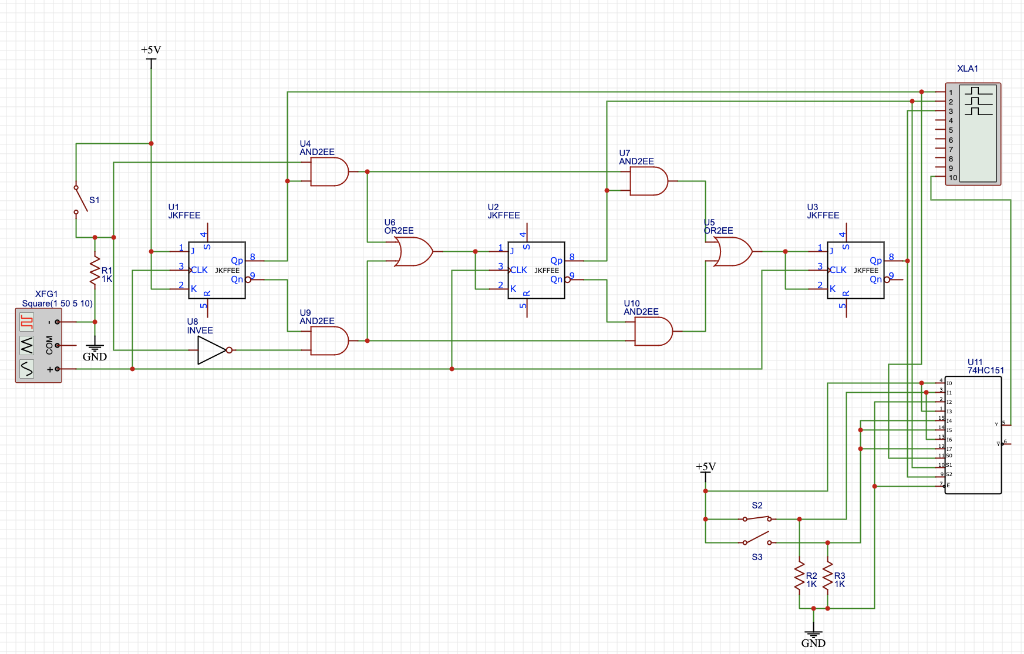The width and height of the screenshot is (1024, 654).
Task: Pick the U3 JK flip-flop body
Action: coord(856,270)
